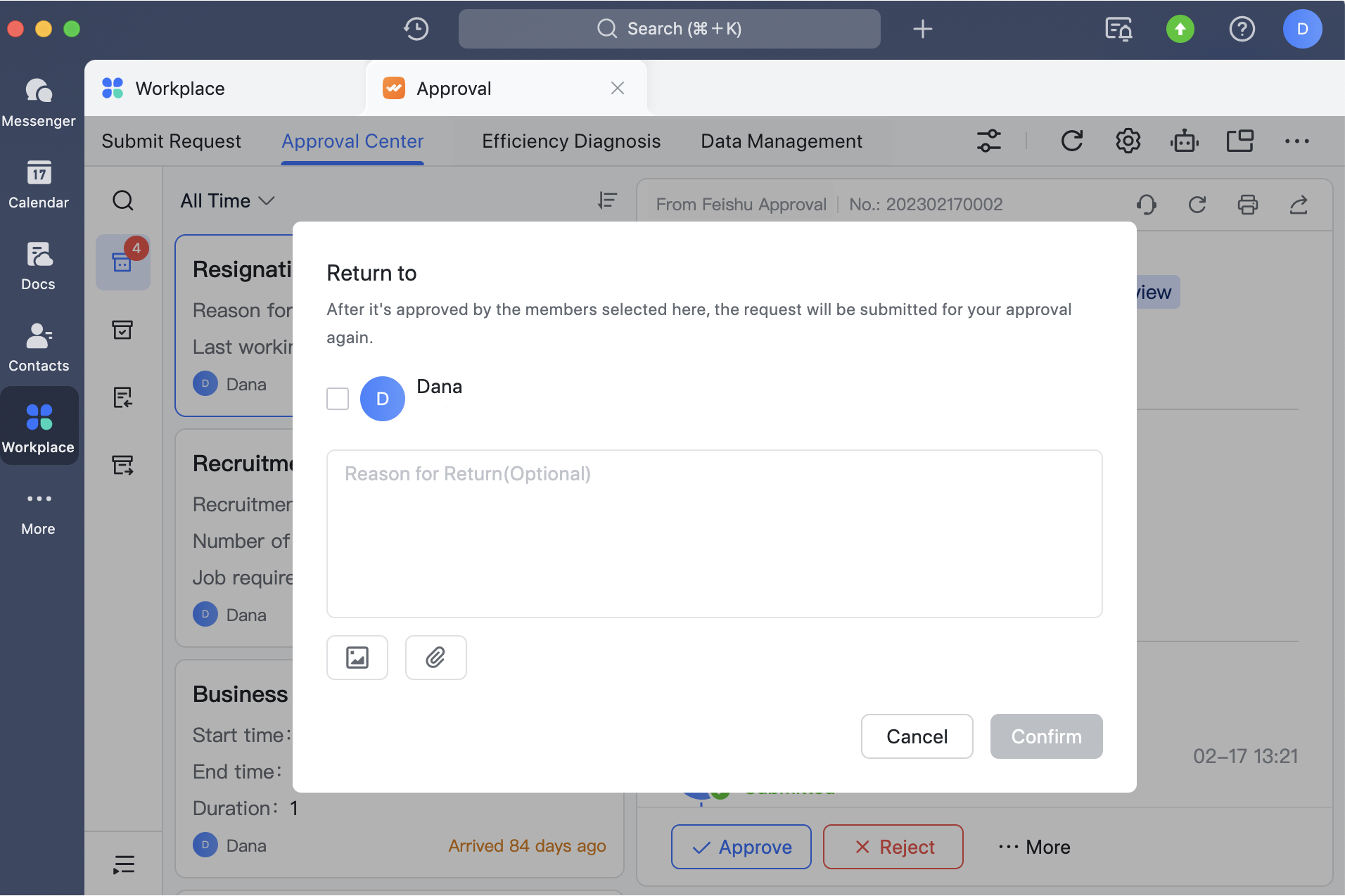Click the Cancel button in dialog
Viewport: 1345px width, 896px height.
pyautogui.click(x=916, y=736)
